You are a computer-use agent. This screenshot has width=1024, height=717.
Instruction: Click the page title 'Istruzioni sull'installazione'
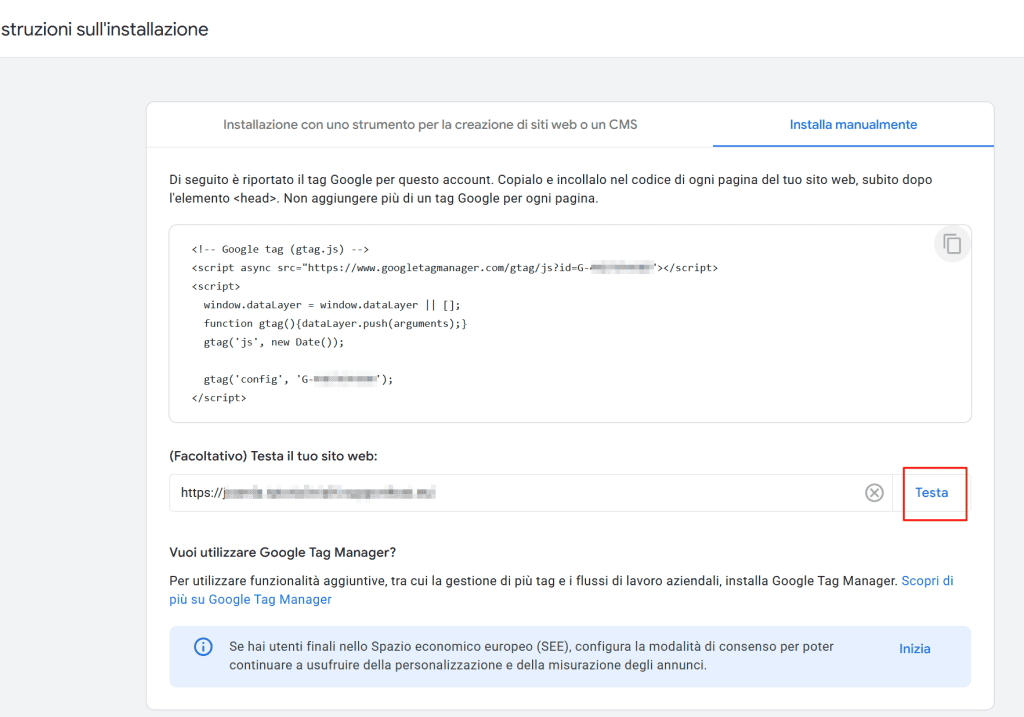(104, 29)
